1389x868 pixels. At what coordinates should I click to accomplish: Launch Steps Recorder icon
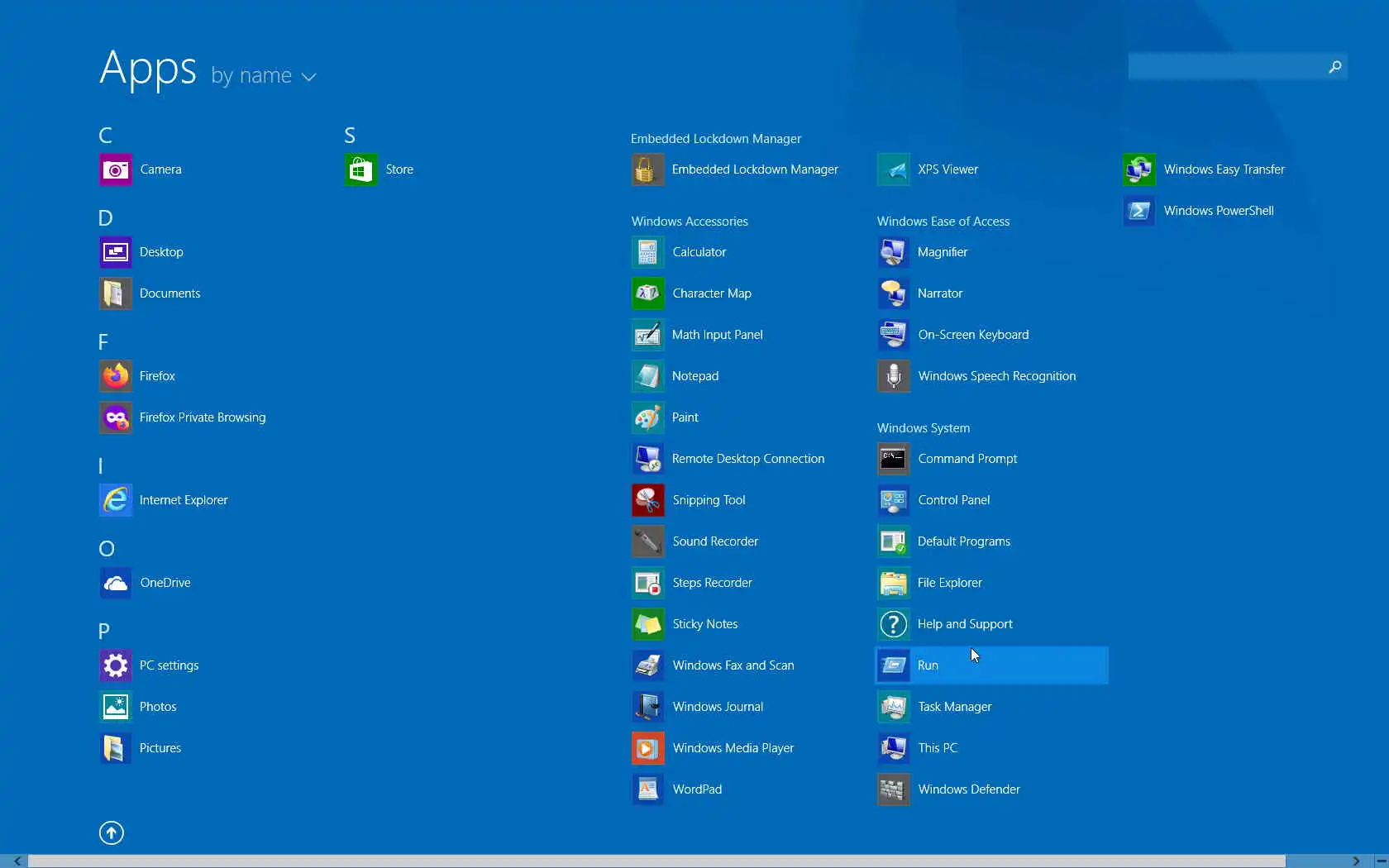tap(648, 583)
